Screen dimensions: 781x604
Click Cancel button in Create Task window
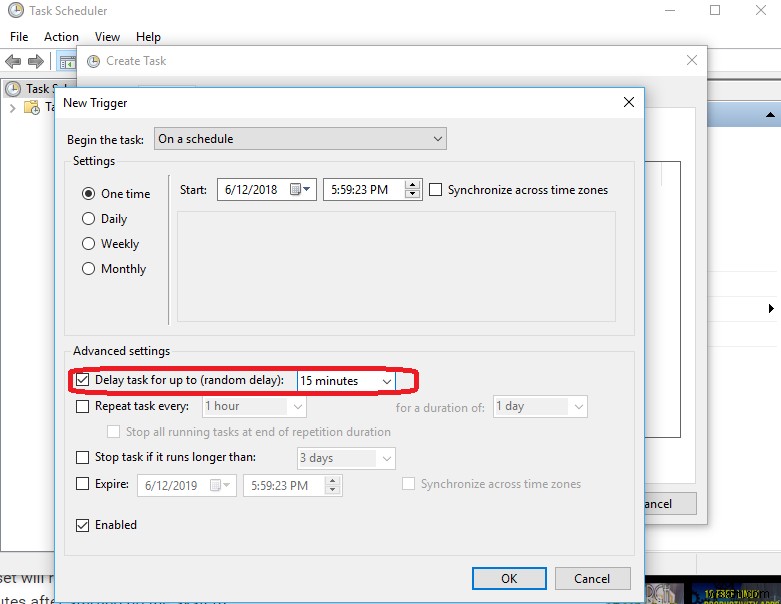669,503
